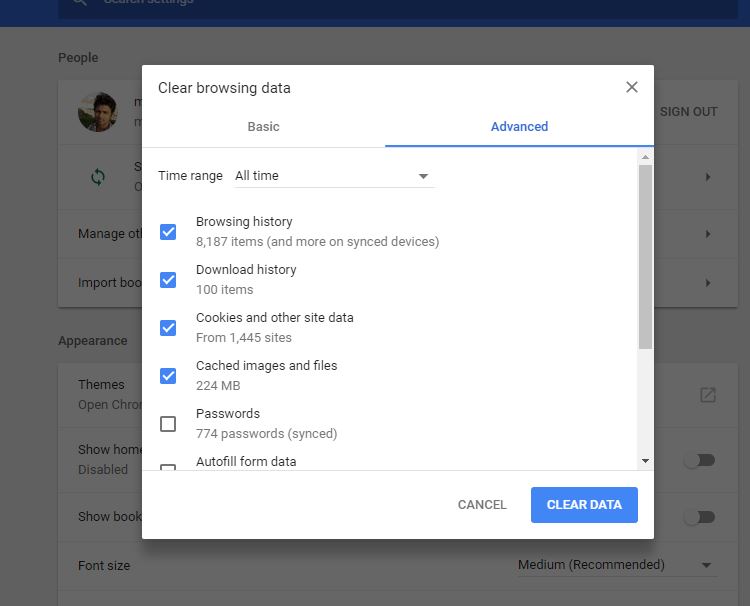Select the Advanced tab
750x606 pixels.
pos(519,127)
